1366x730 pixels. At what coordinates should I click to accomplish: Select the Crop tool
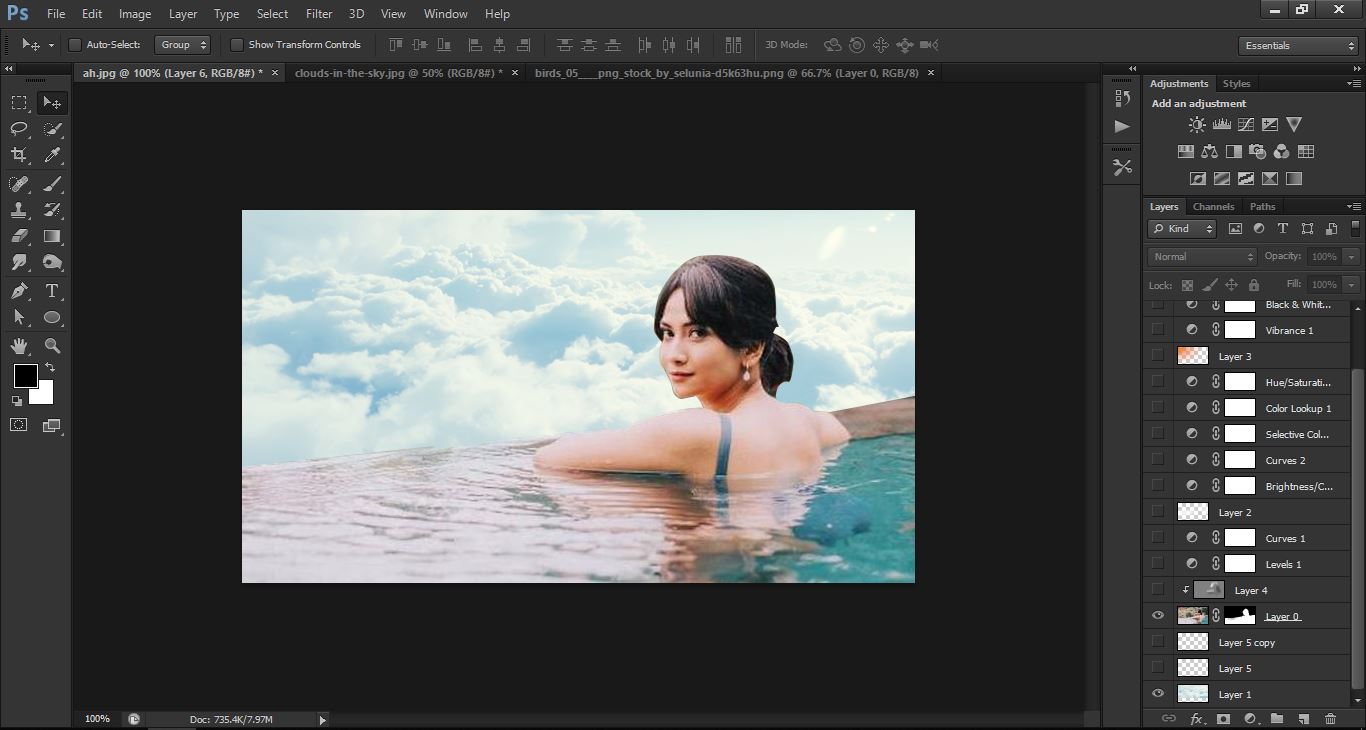coord(19,155)
